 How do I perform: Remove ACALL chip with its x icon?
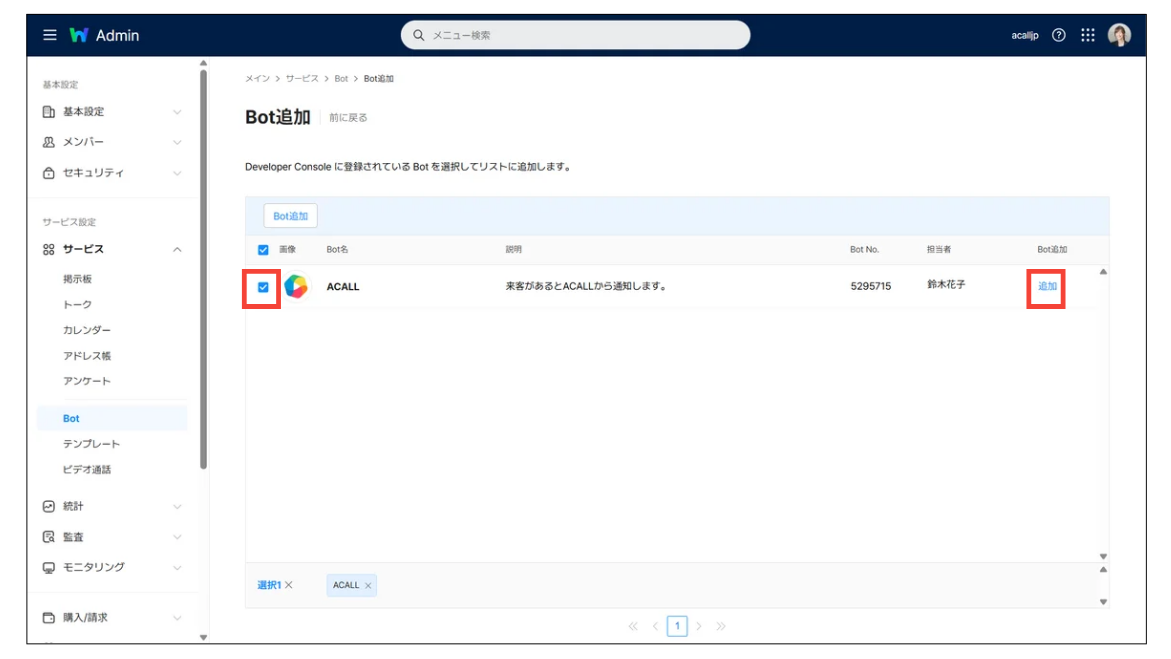[368, 586]
